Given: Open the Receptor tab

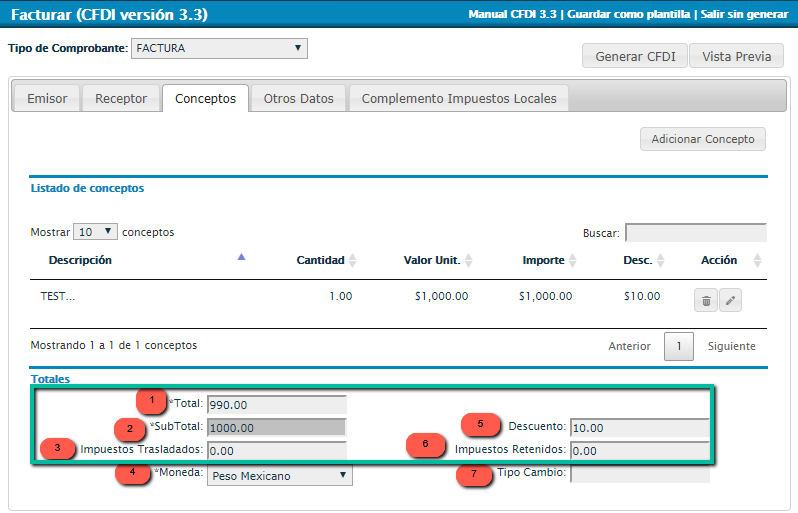Looking at the screenshot, I should (121, 99).
